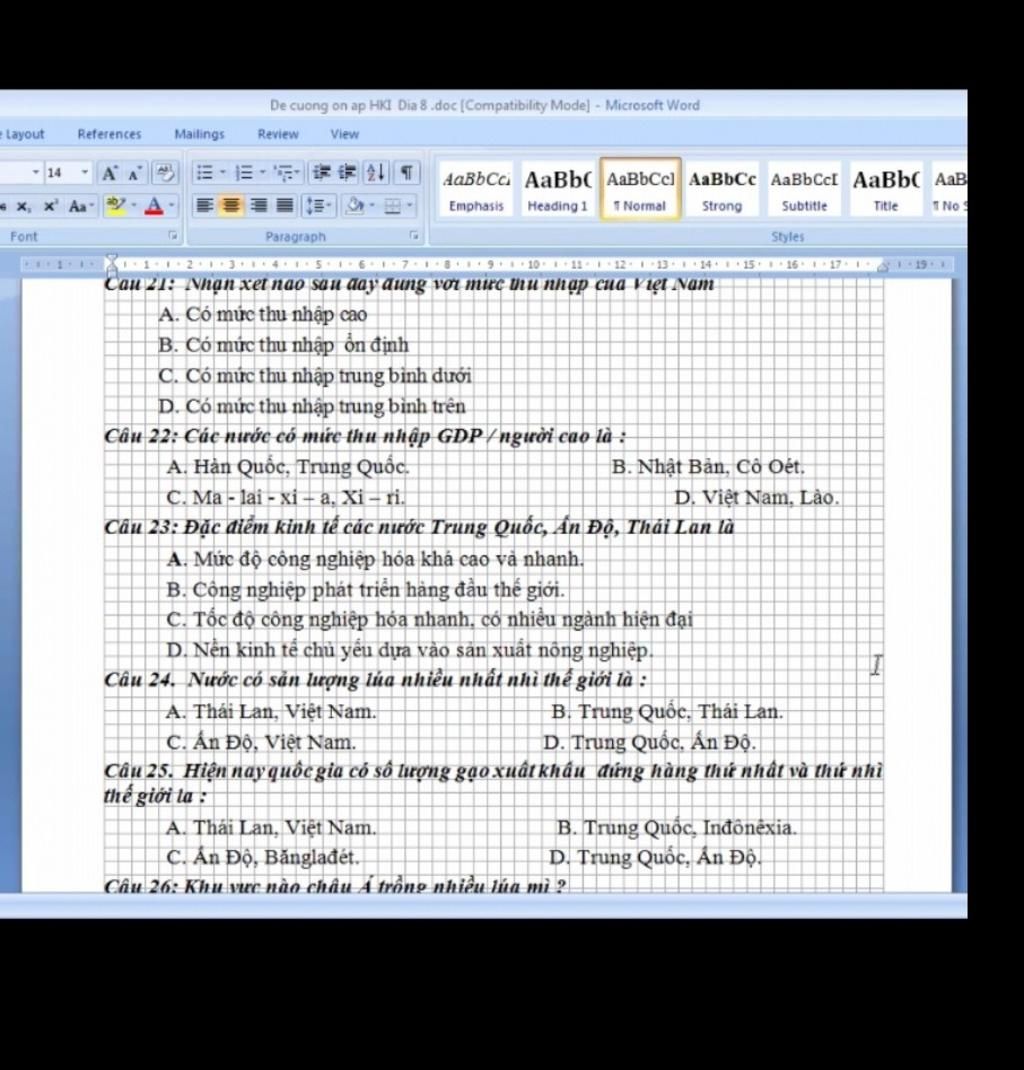The height and width of the screenshot is (1070, 1024).
Task: Open the highlight color dropdown arrow
Action: point(134,205)
